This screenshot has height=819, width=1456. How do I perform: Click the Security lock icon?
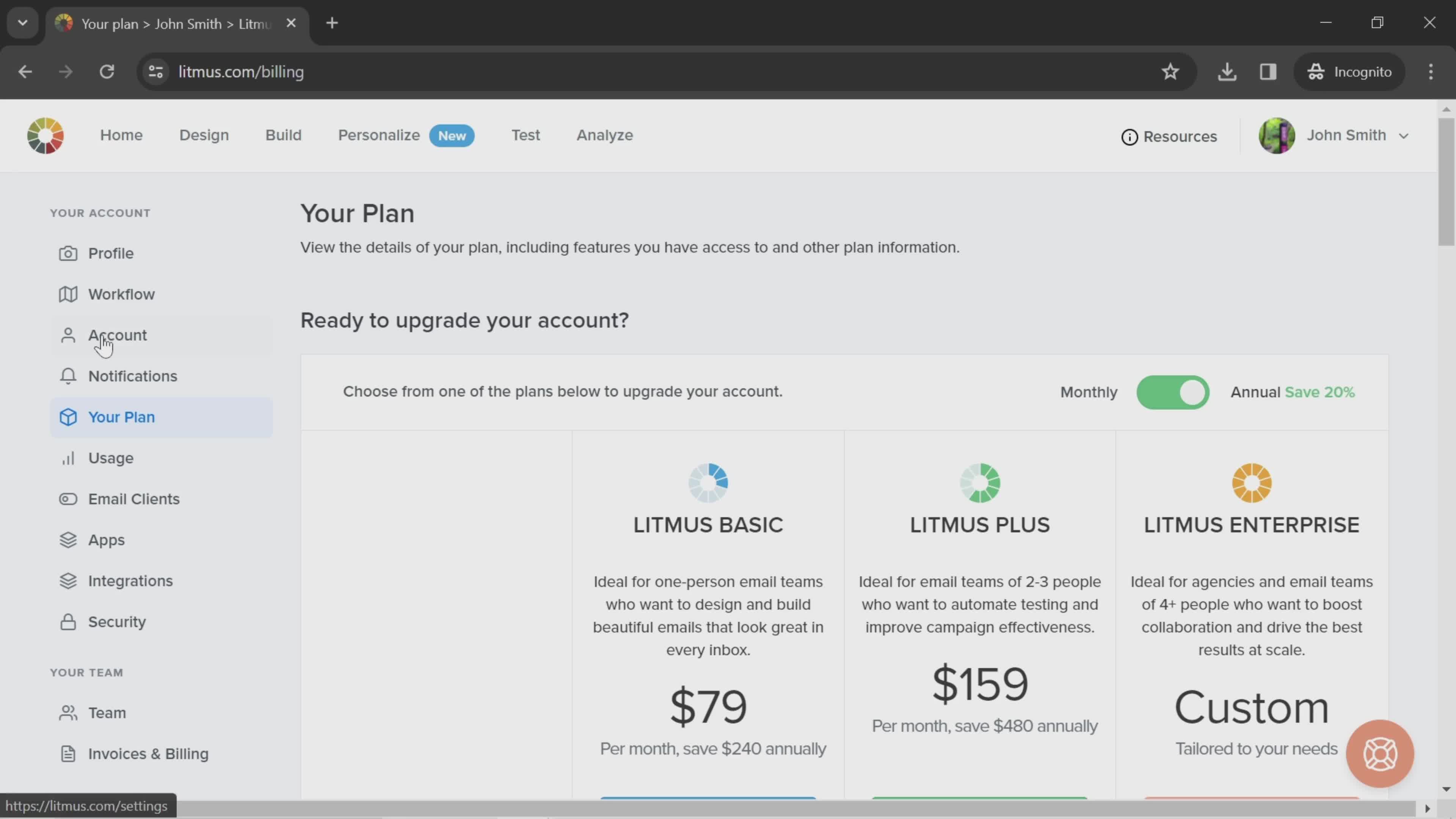click(68, 622)
